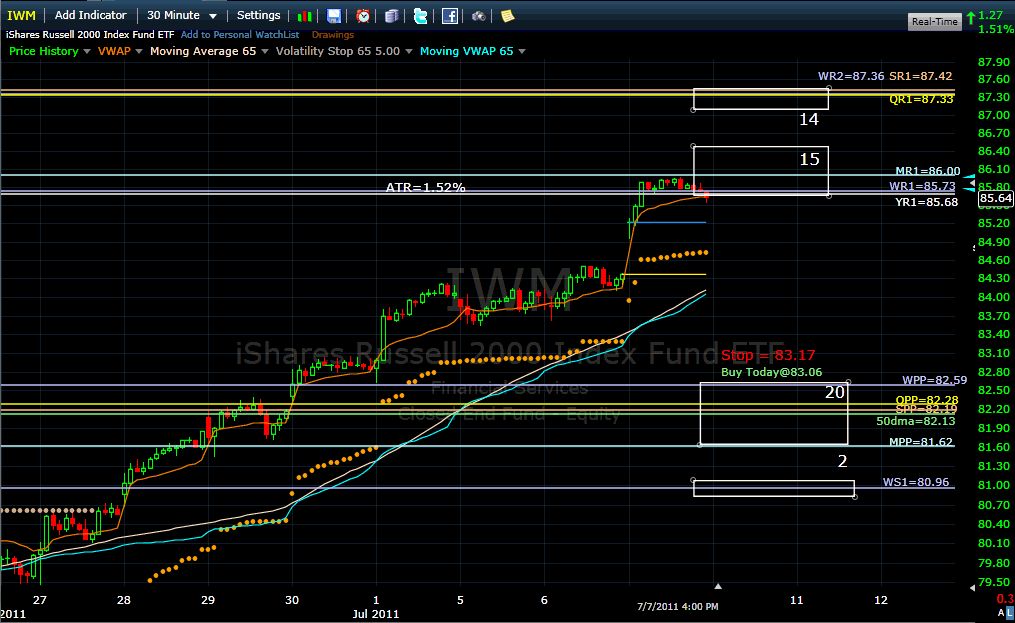
Task: Click the floppy disk save icon
Action: [x=333, y=16]
